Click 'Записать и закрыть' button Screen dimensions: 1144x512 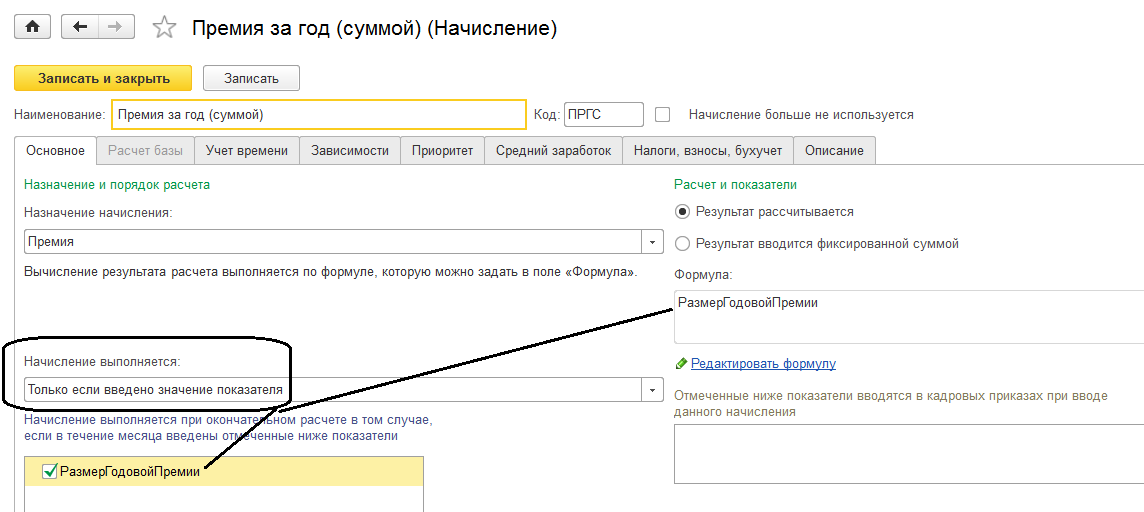click(x=104, y=78)
